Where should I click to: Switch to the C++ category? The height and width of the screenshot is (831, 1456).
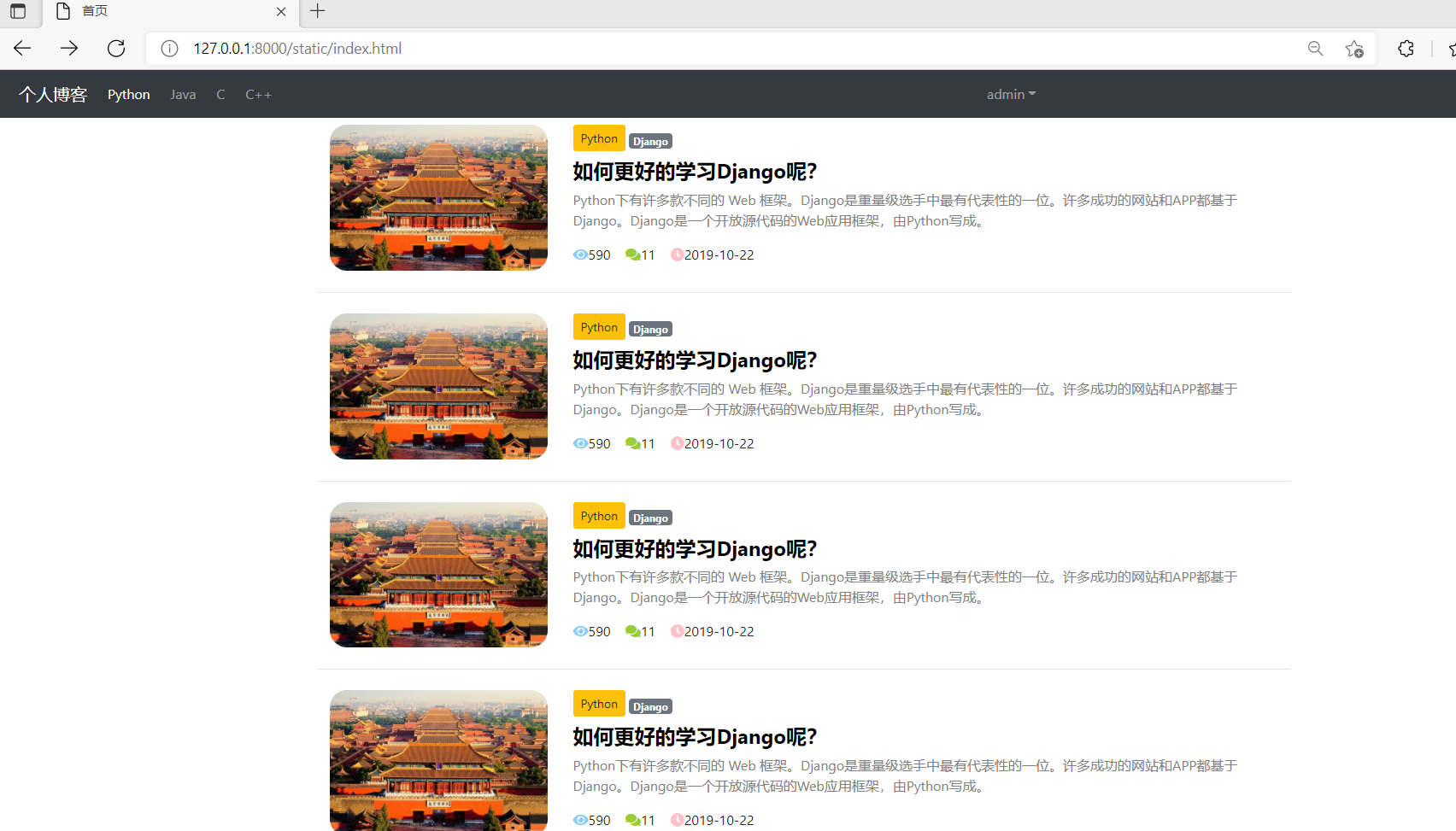pyautogui.click(x=258, y=95)
